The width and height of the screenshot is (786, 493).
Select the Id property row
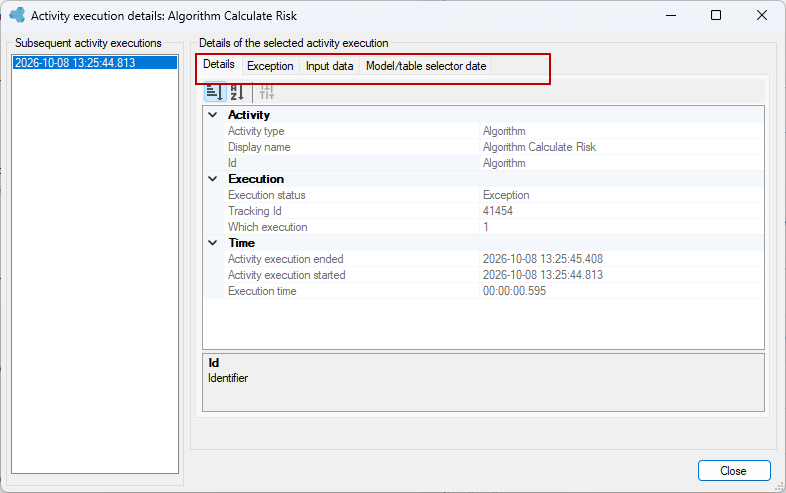(494, 163)
